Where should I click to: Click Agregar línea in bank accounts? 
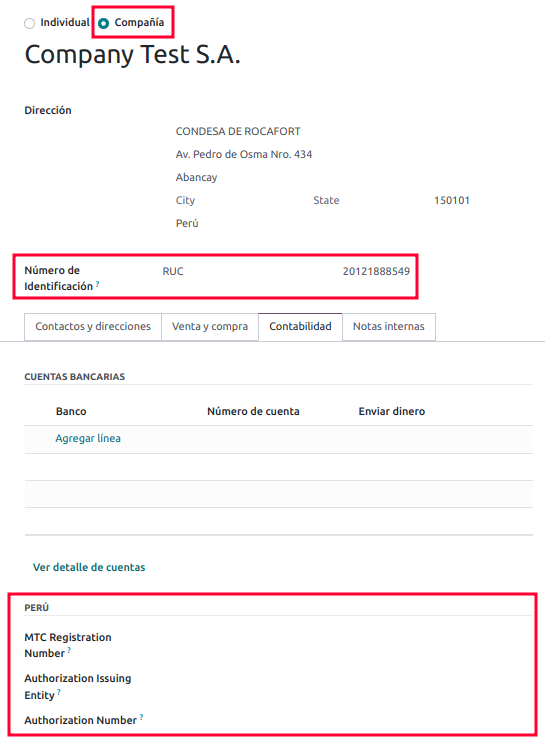tap(88, 438)
